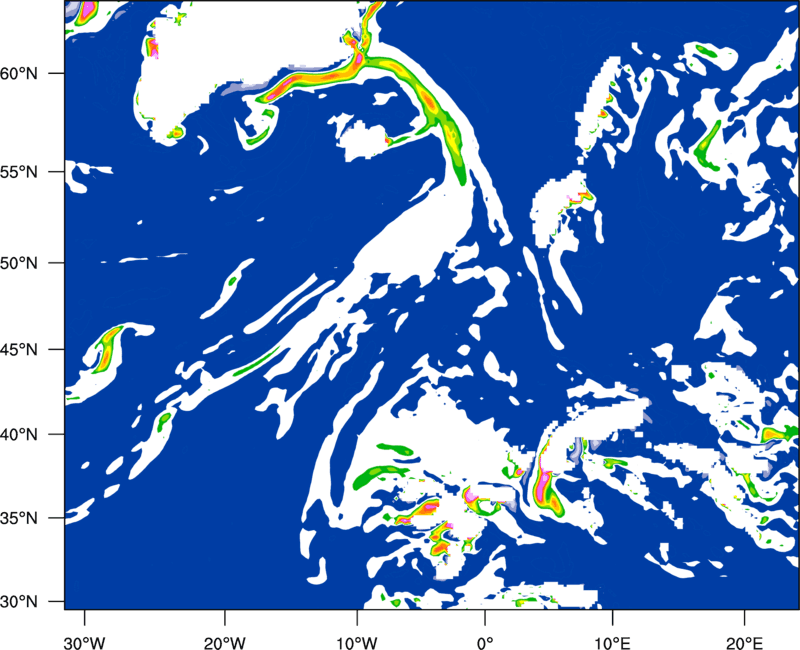Viewport: 800px width, 650px height.
Task: Click the 45°N latitude label
Action: point(19,349)
